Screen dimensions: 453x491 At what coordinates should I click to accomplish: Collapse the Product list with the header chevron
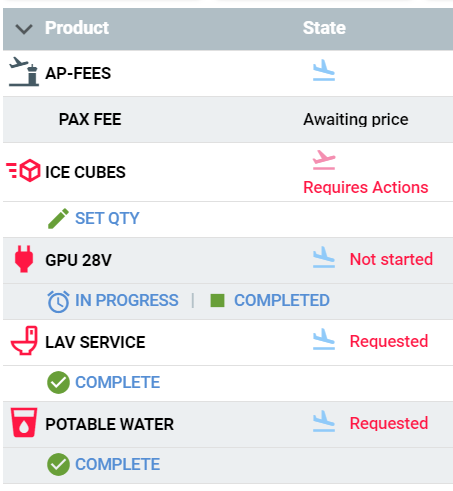[x=24, y=29]
